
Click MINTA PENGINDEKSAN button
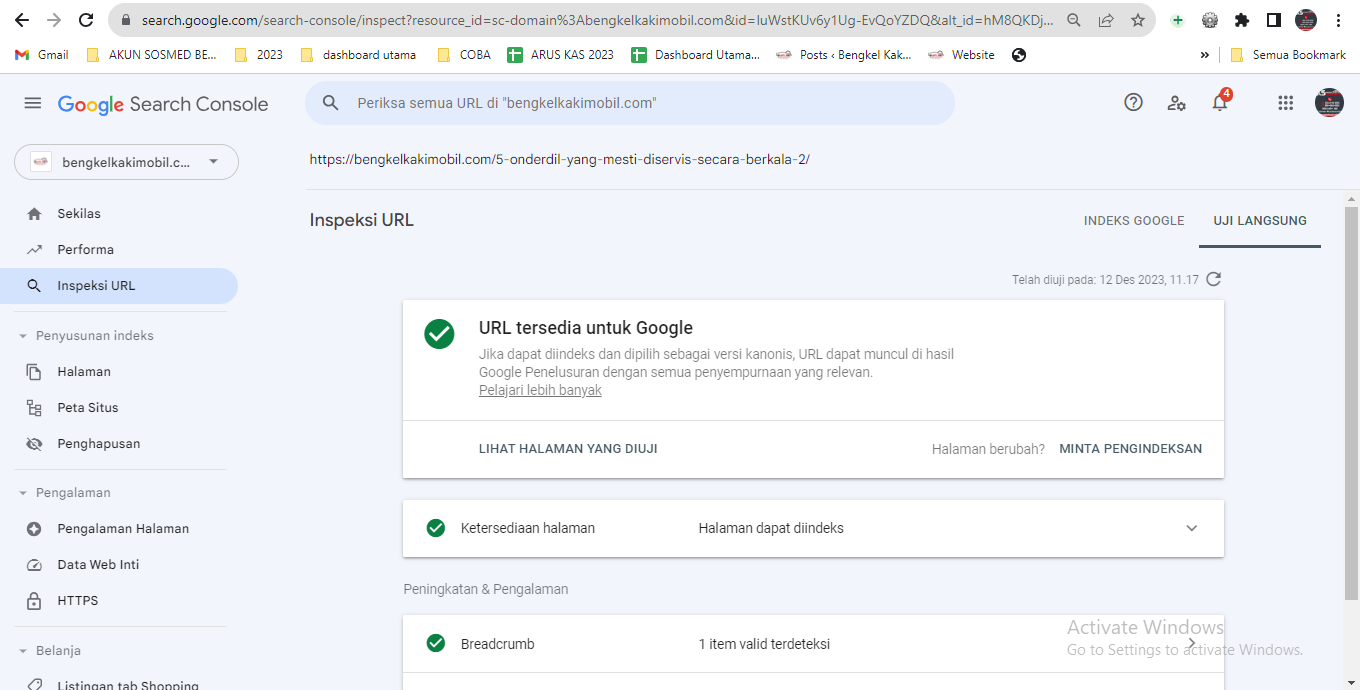[x=1131, y=449]
